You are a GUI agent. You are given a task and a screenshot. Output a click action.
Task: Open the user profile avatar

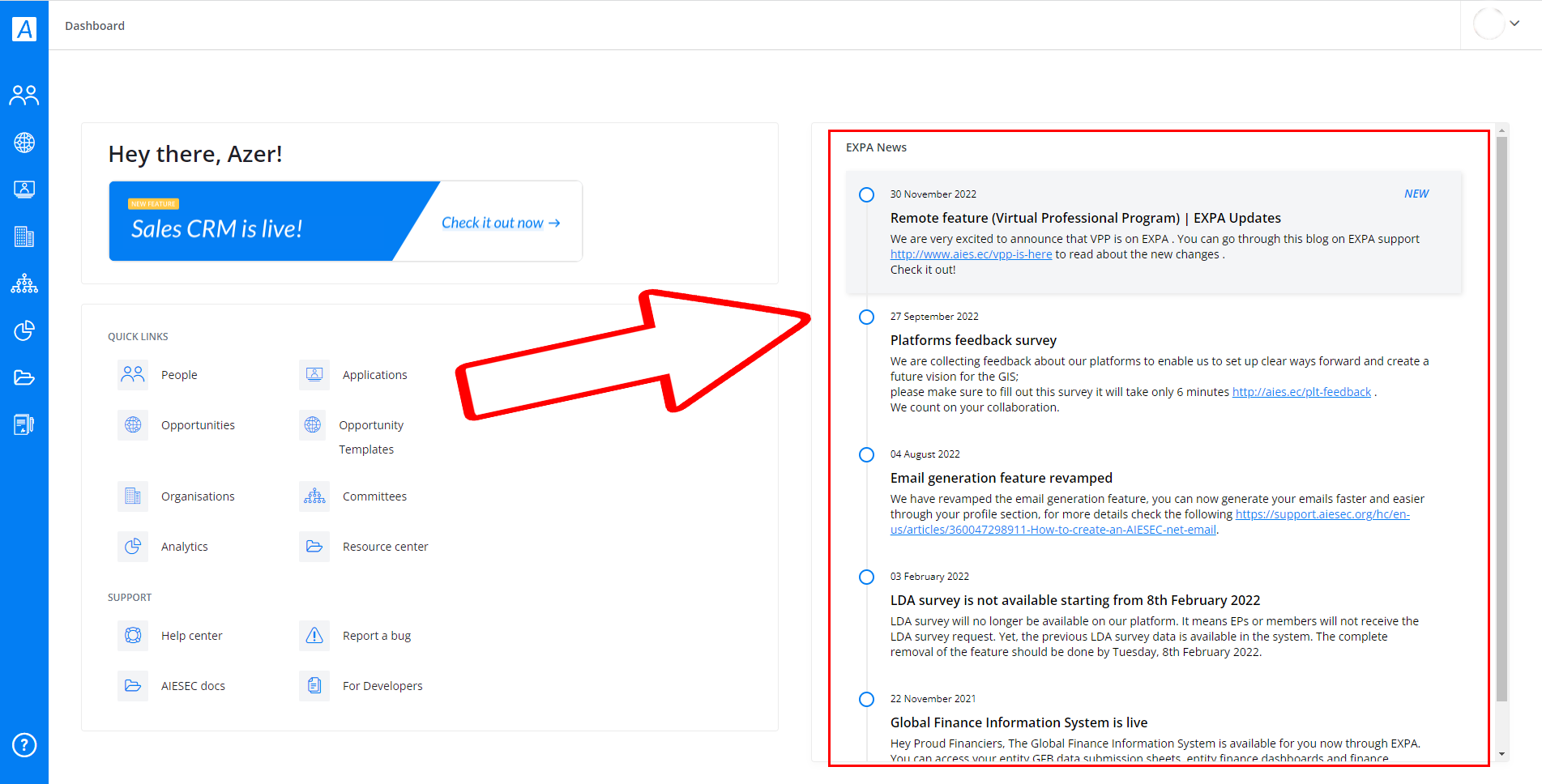1489,24
